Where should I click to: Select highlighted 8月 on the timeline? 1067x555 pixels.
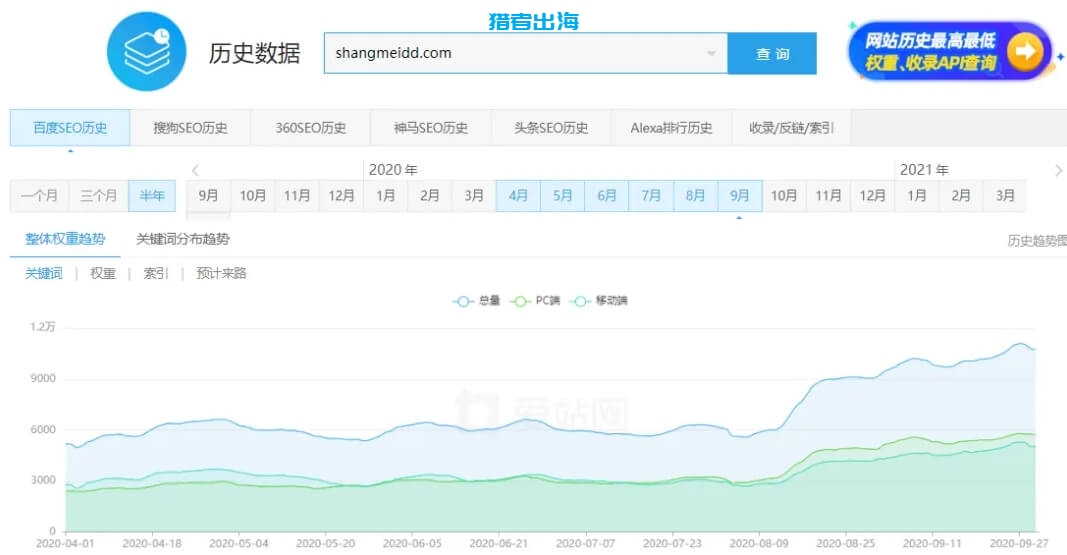pyautogui.click(x=695, y=196)
